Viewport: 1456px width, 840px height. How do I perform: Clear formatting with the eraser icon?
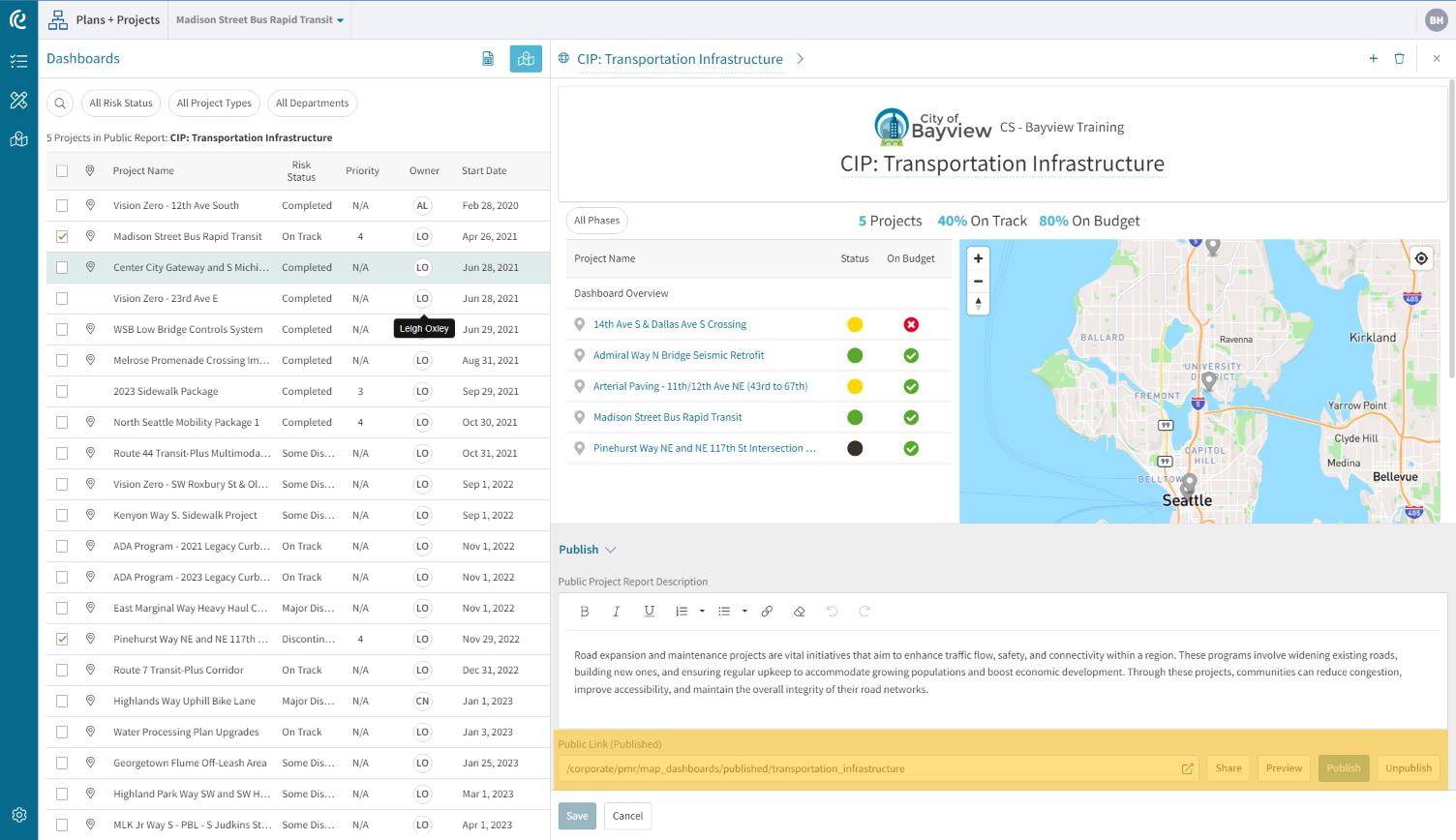click(x=799, y=611)
